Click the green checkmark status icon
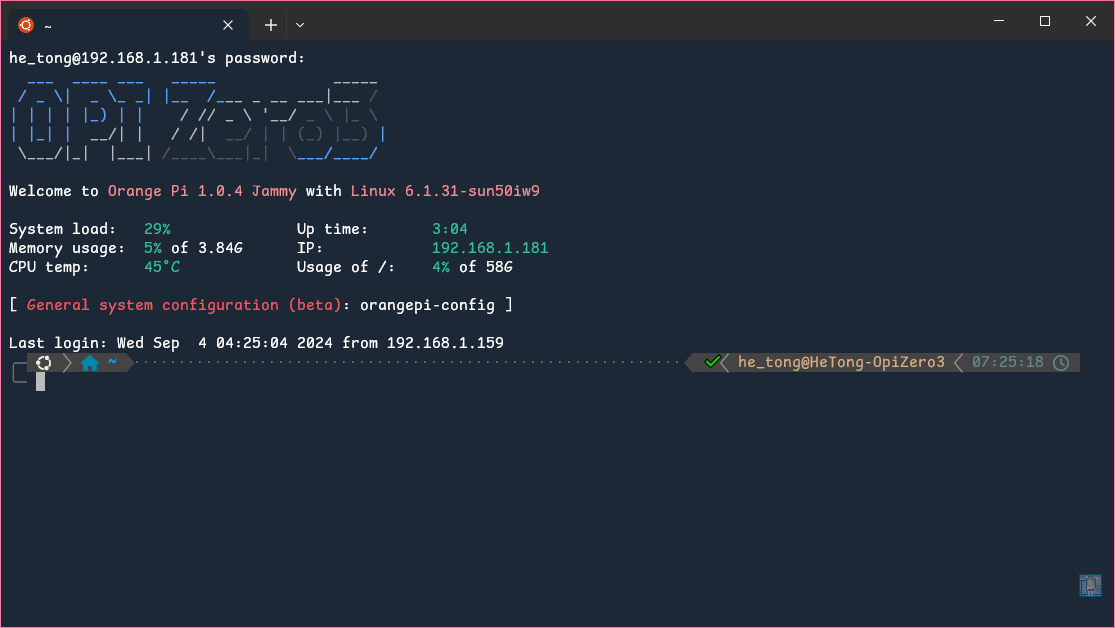This screenshot has height=628, width=1115. pos(712,362)
